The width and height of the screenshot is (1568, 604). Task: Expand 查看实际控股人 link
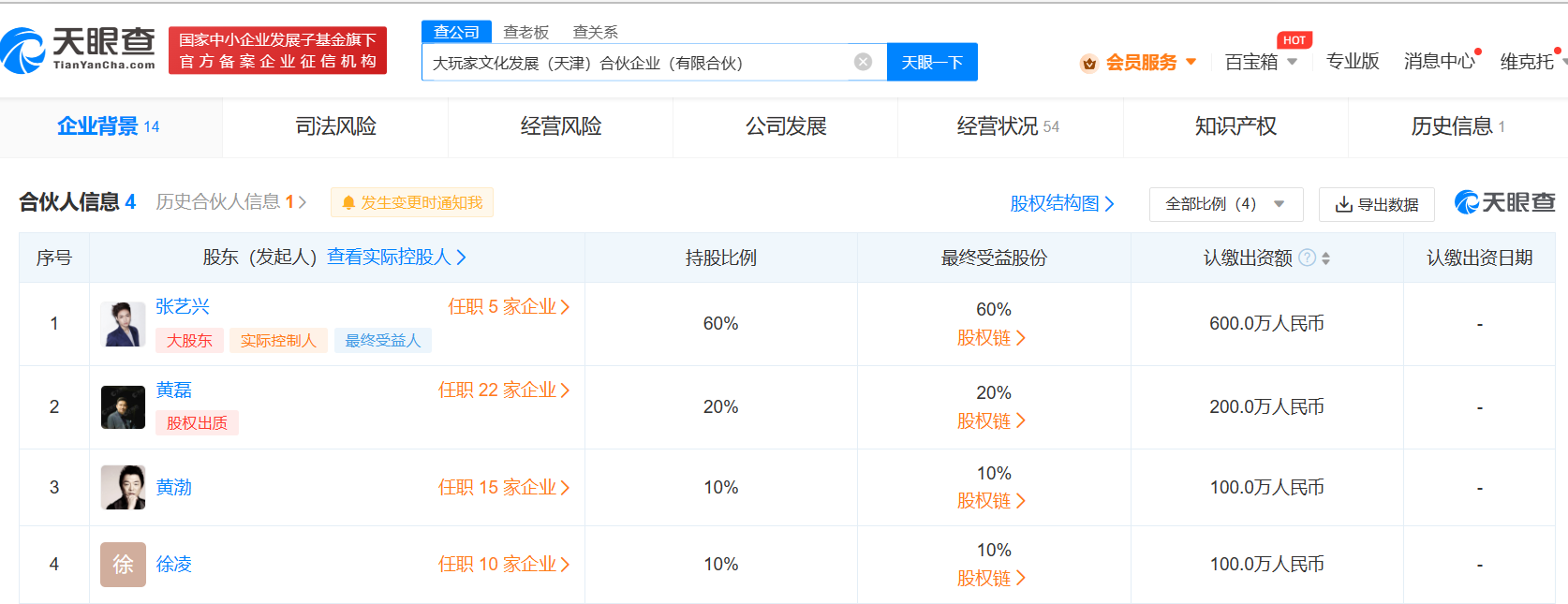point(396,257)
